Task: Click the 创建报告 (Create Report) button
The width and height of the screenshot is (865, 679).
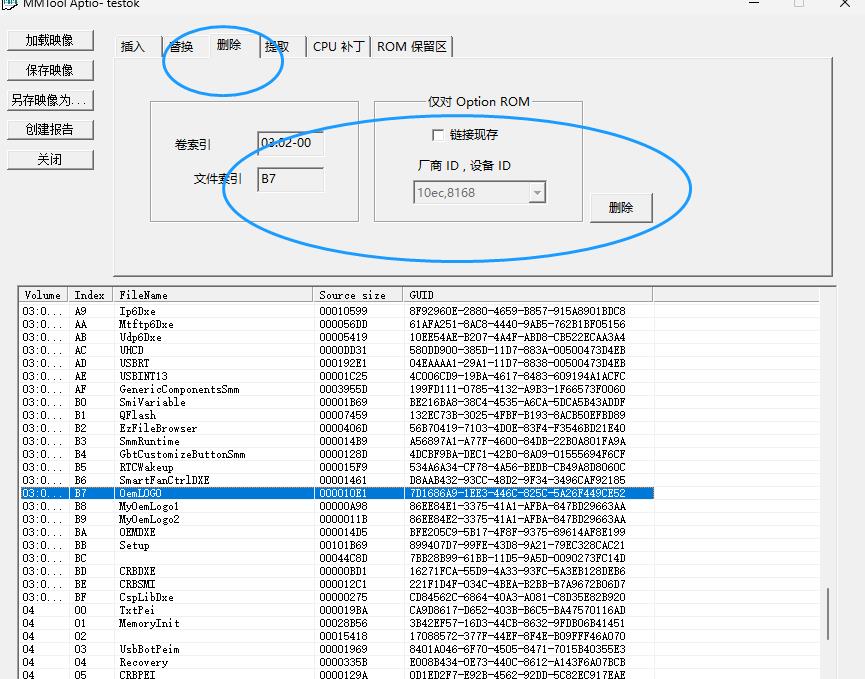Action: point(50,130)
